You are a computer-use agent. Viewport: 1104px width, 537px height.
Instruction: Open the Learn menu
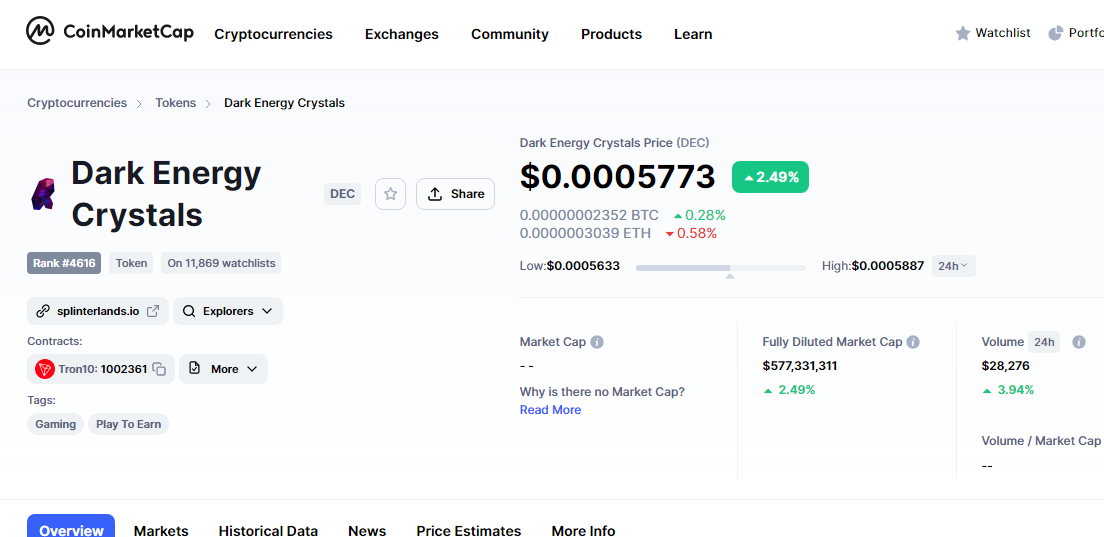(x=693, y=34)
